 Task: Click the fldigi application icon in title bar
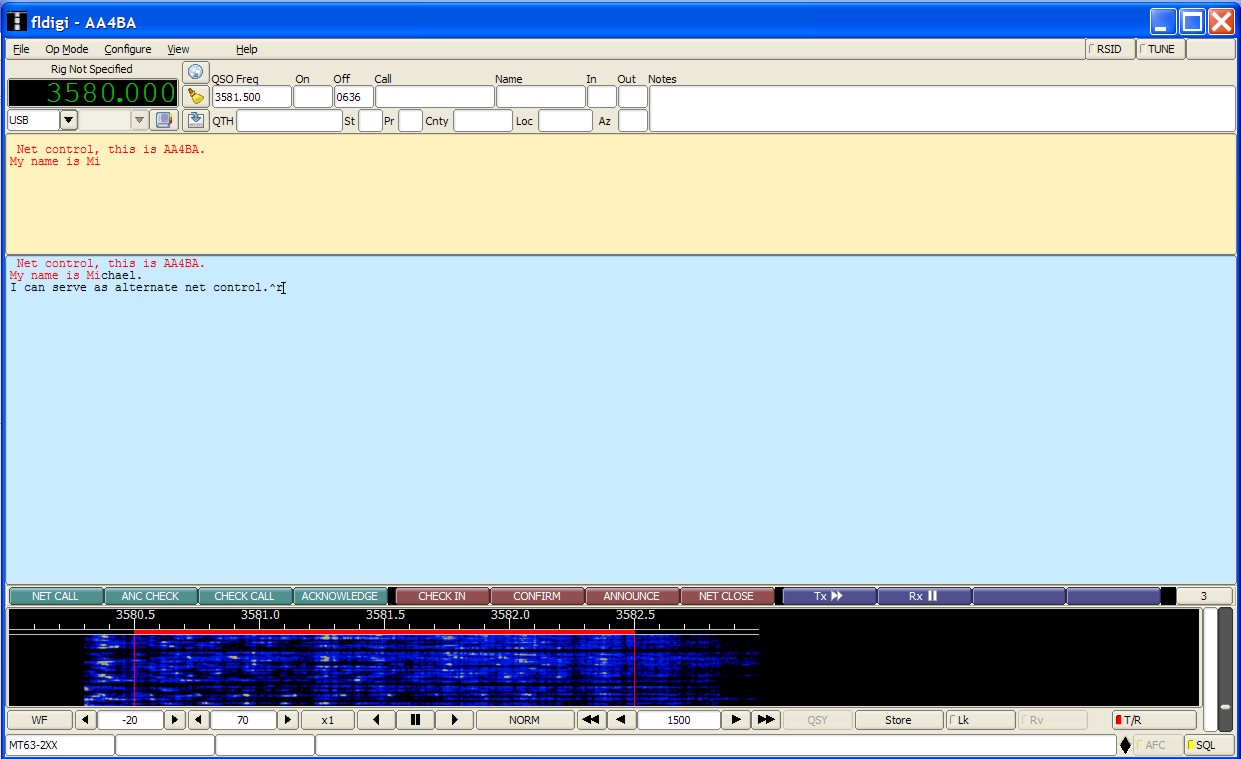click(x=17, y=22)
